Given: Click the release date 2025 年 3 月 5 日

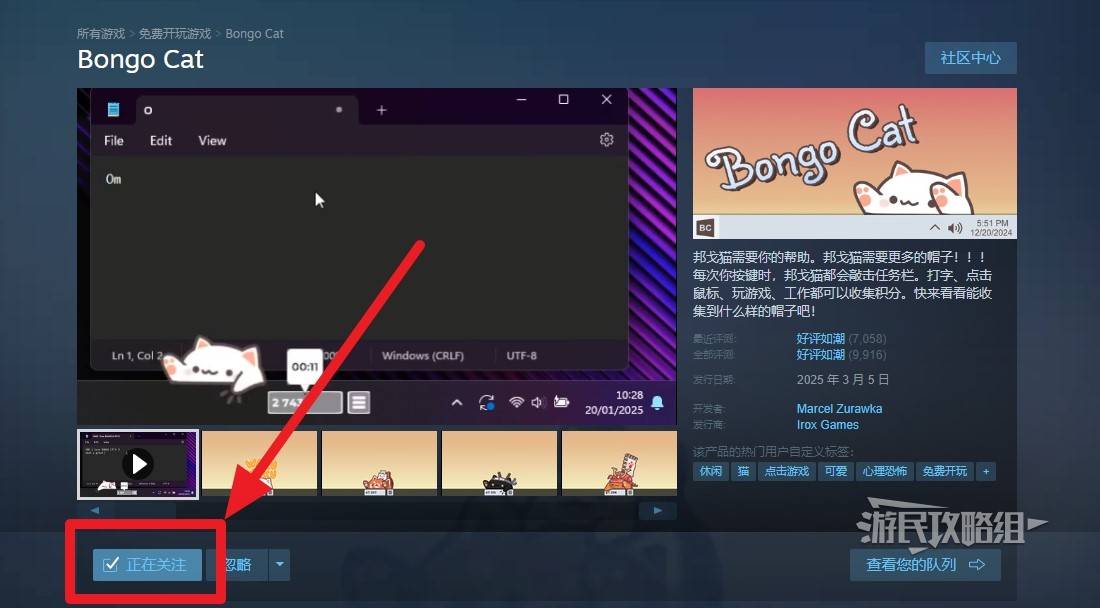Looking at the screenshot, I should click(843, 379).
